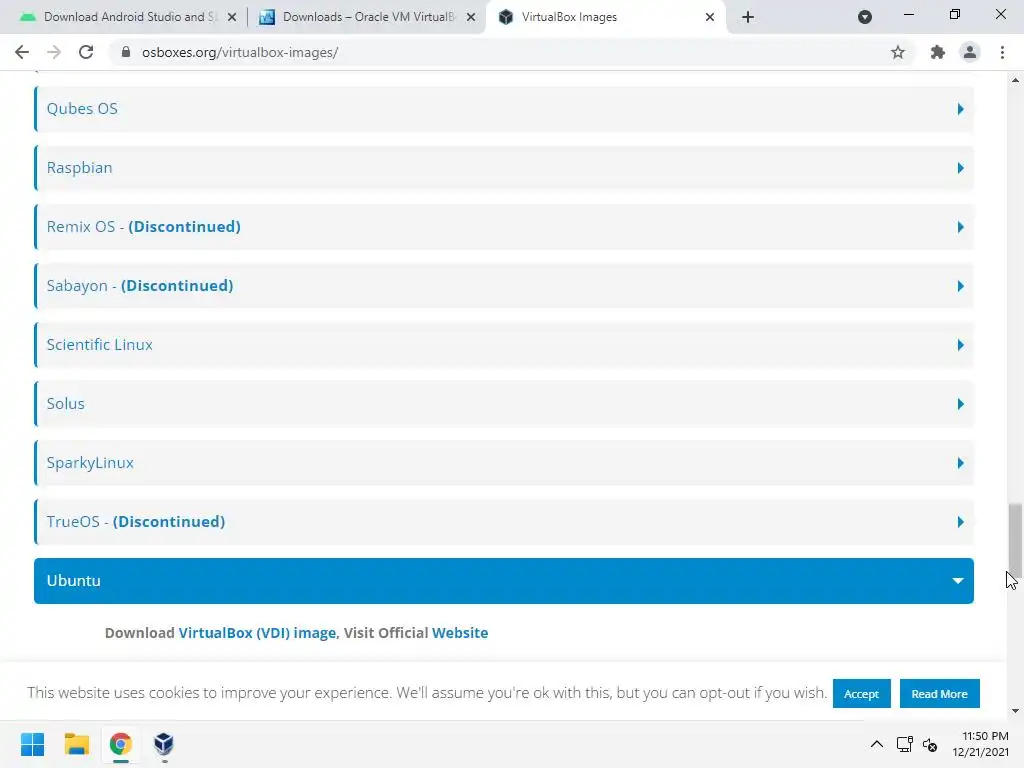
Task: Expand the Remix OS discontinued section
Action: [504, 227]
